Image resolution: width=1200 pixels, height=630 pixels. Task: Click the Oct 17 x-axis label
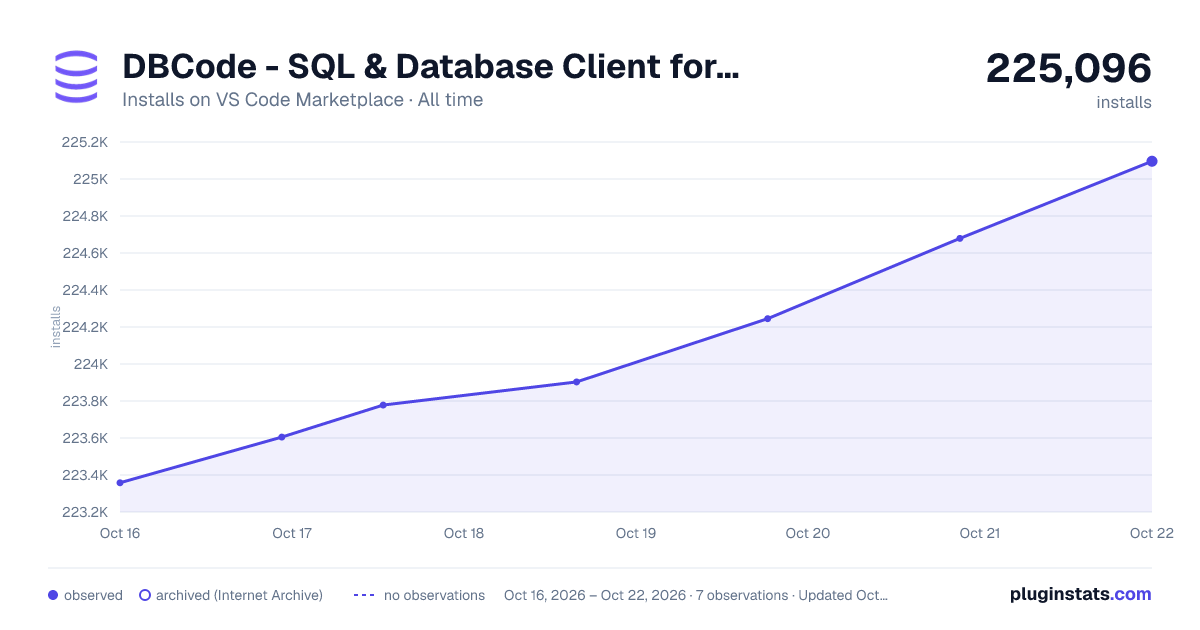click(292, 533)
